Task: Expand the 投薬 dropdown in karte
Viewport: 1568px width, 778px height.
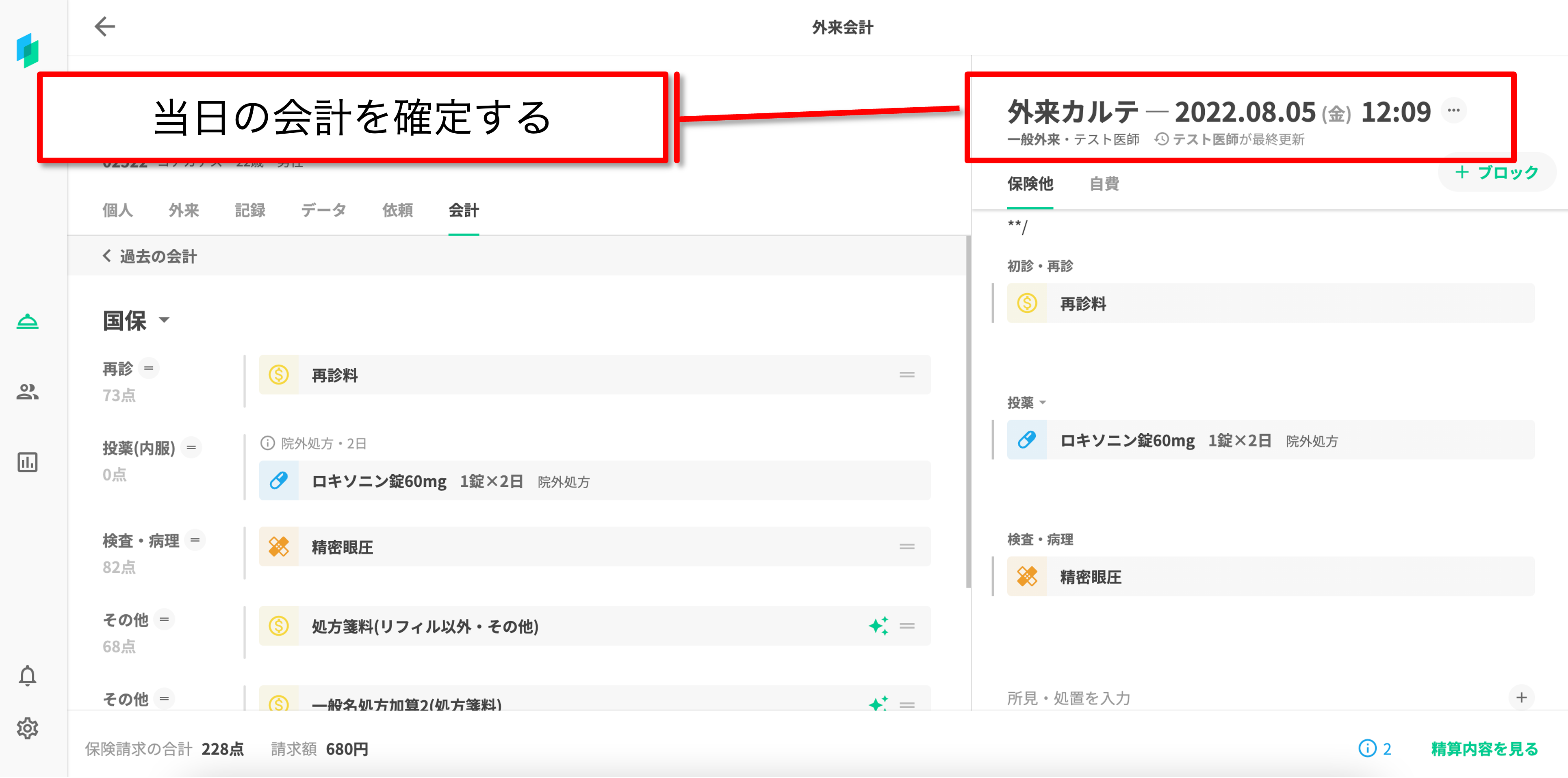Action: click(1042, 403)
